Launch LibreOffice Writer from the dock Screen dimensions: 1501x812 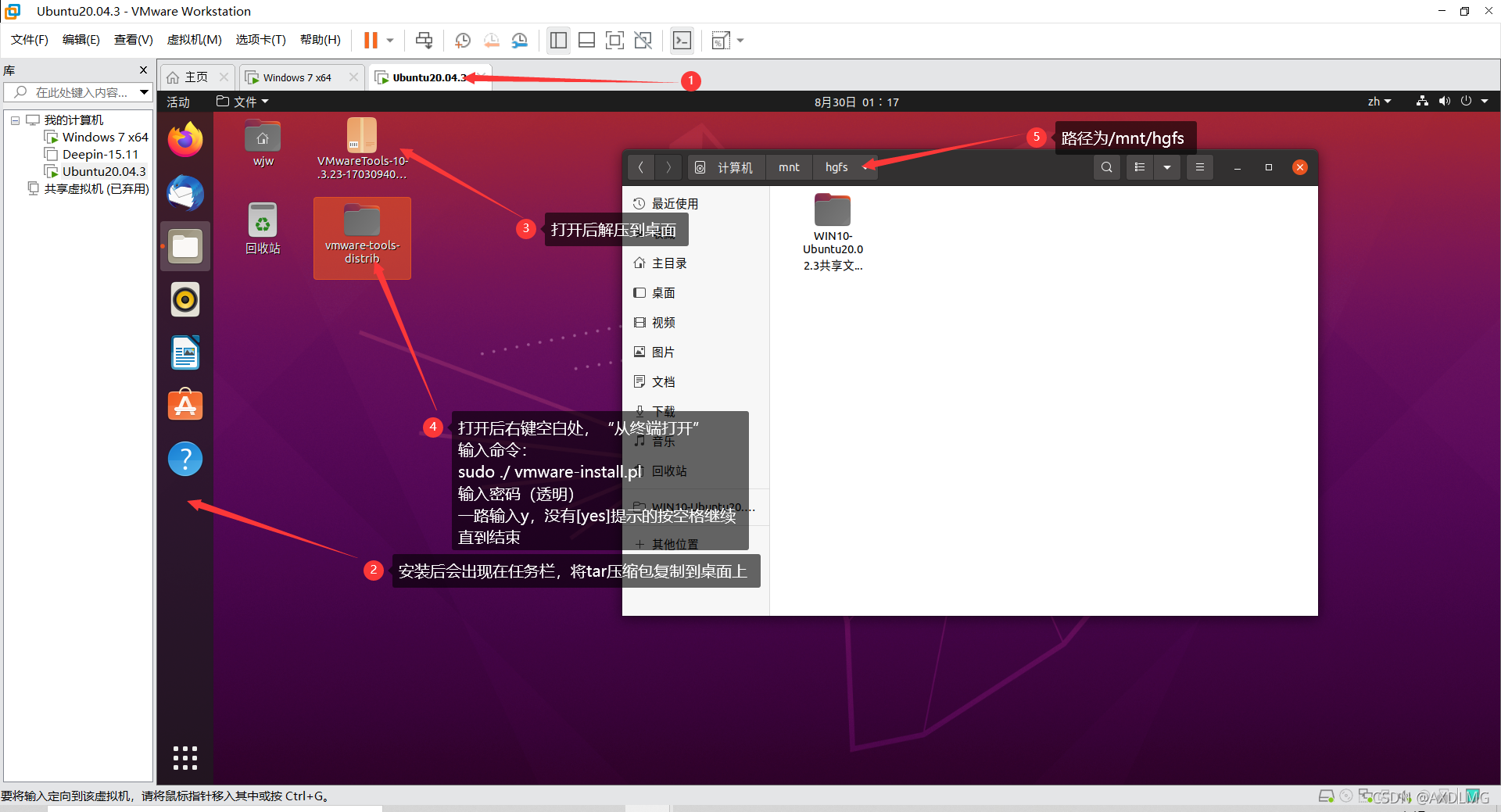pyautogui.click(x=185, y=352)
